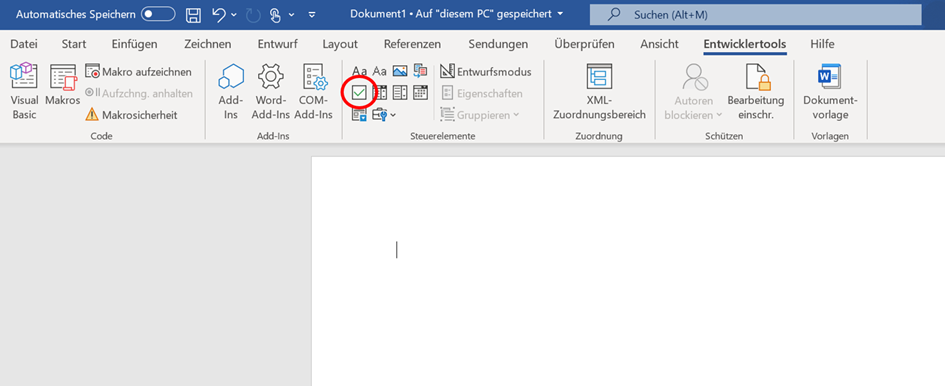
Task: Switch to the Referenzen tab
Action: pos(412,44)
